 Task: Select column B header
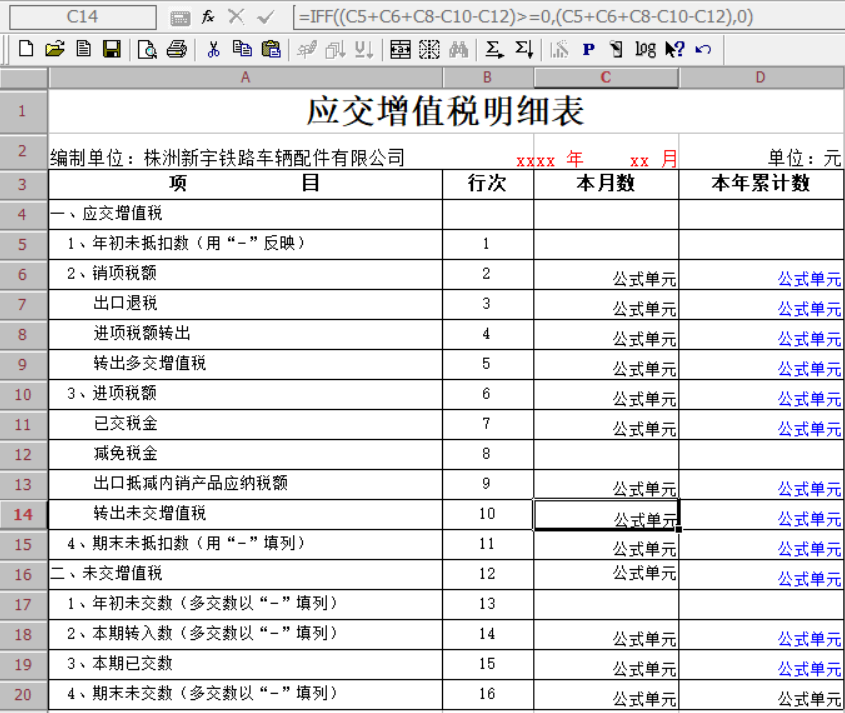(488, 78)
